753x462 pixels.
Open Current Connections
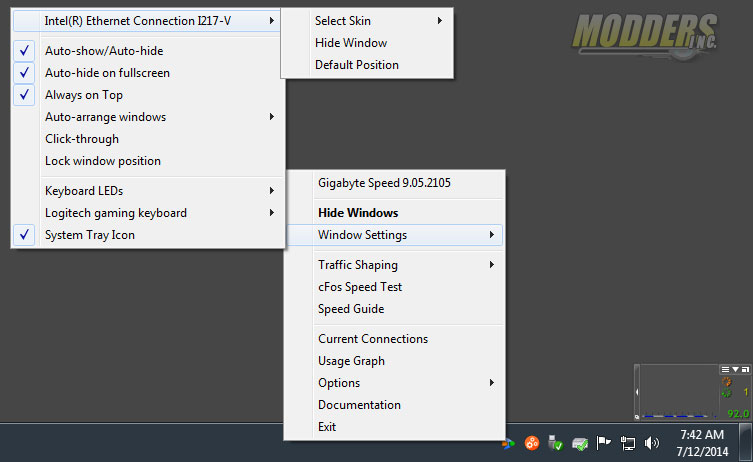click(394, 339)
